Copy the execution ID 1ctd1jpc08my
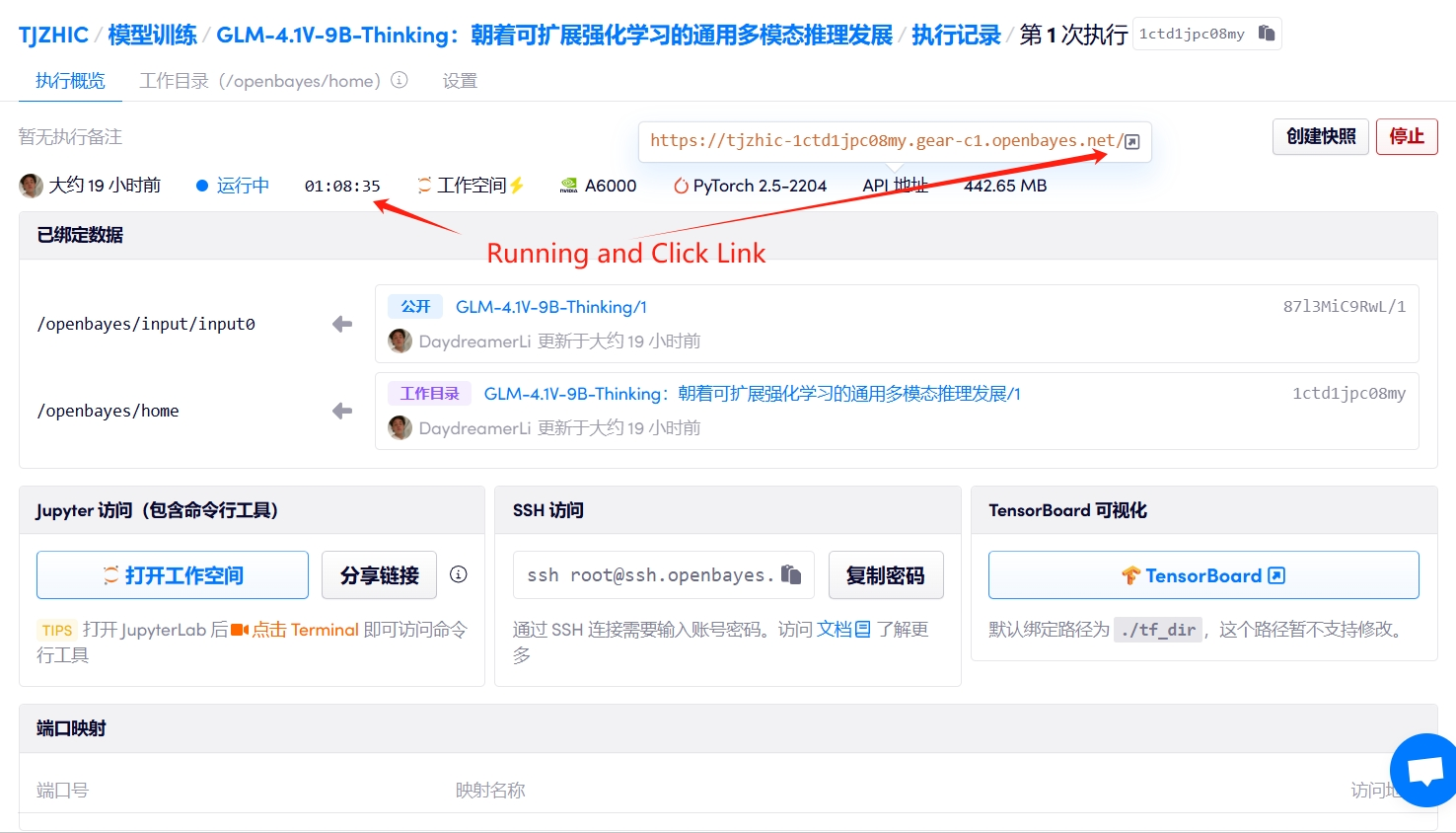Screen dimensions: 1456x833 (1267, 34)
